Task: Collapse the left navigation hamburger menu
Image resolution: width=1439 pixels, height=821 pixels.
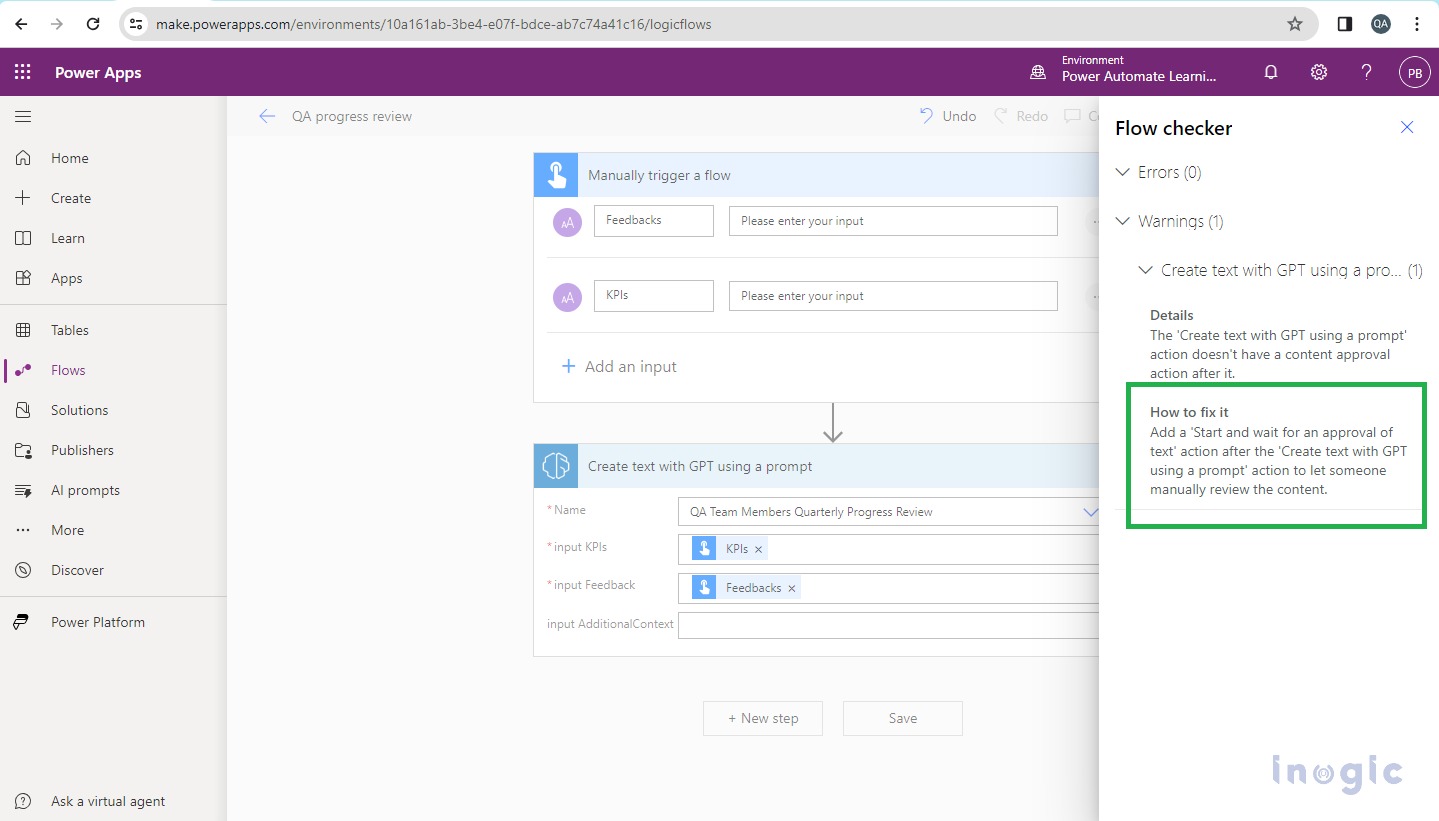Action: coord(22,117)
